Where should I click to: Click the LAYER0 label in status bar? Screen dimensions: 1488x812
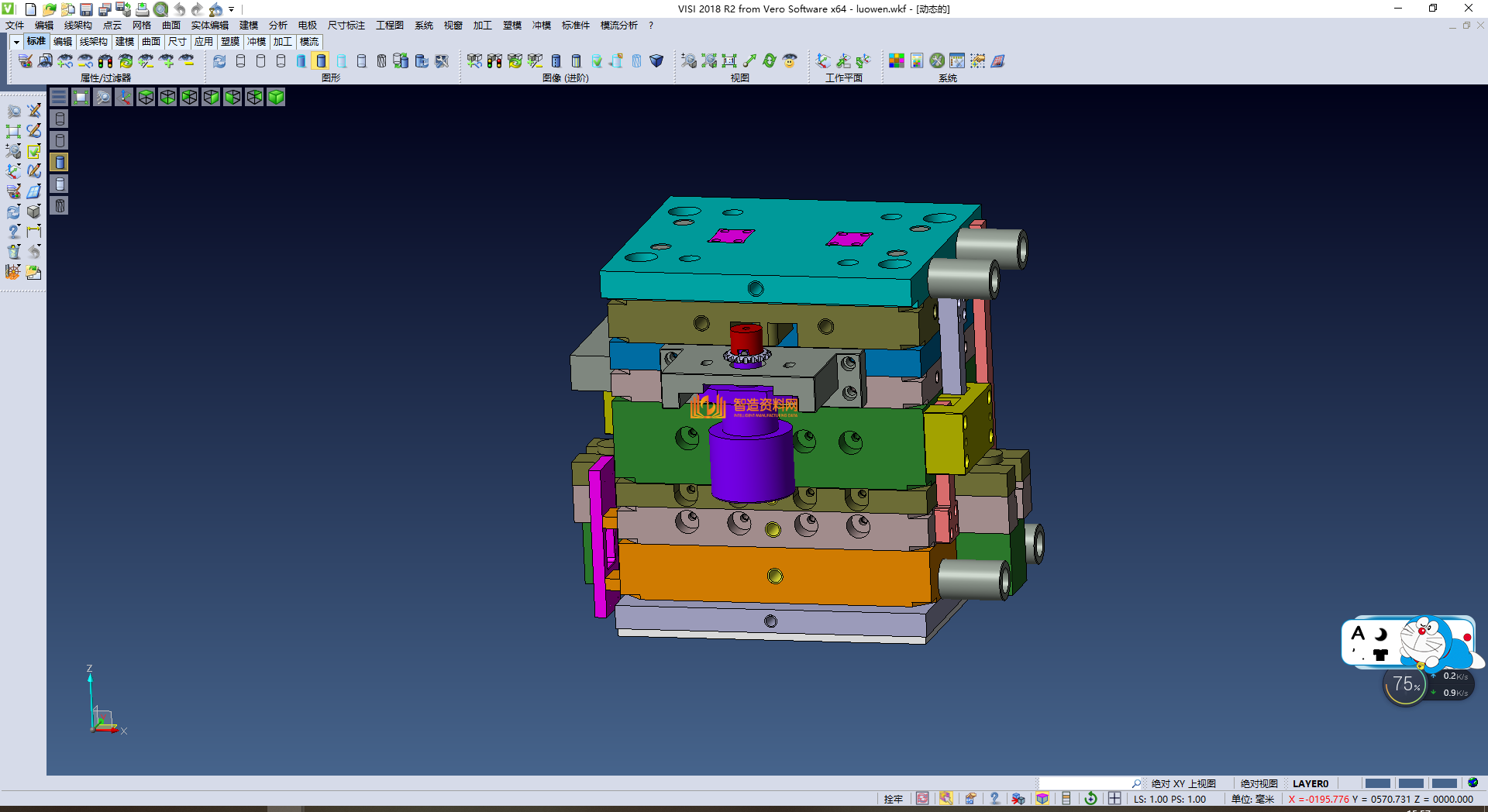(x=1310, y=783)
